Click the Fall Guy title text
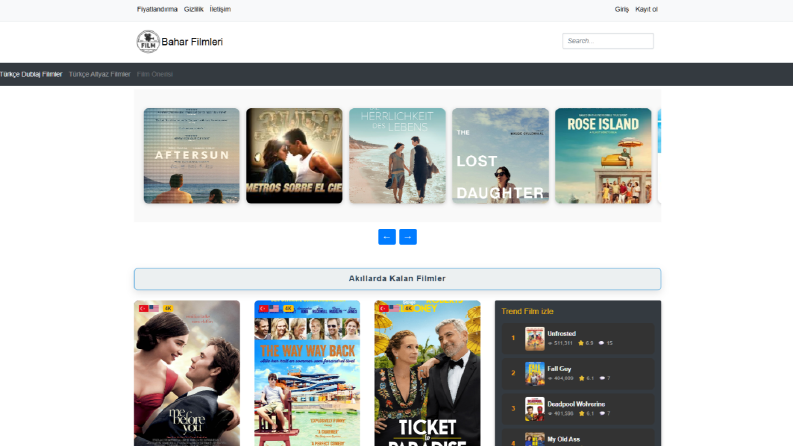The height and width of the screenshot is (446, 793). tap(559, 369)
